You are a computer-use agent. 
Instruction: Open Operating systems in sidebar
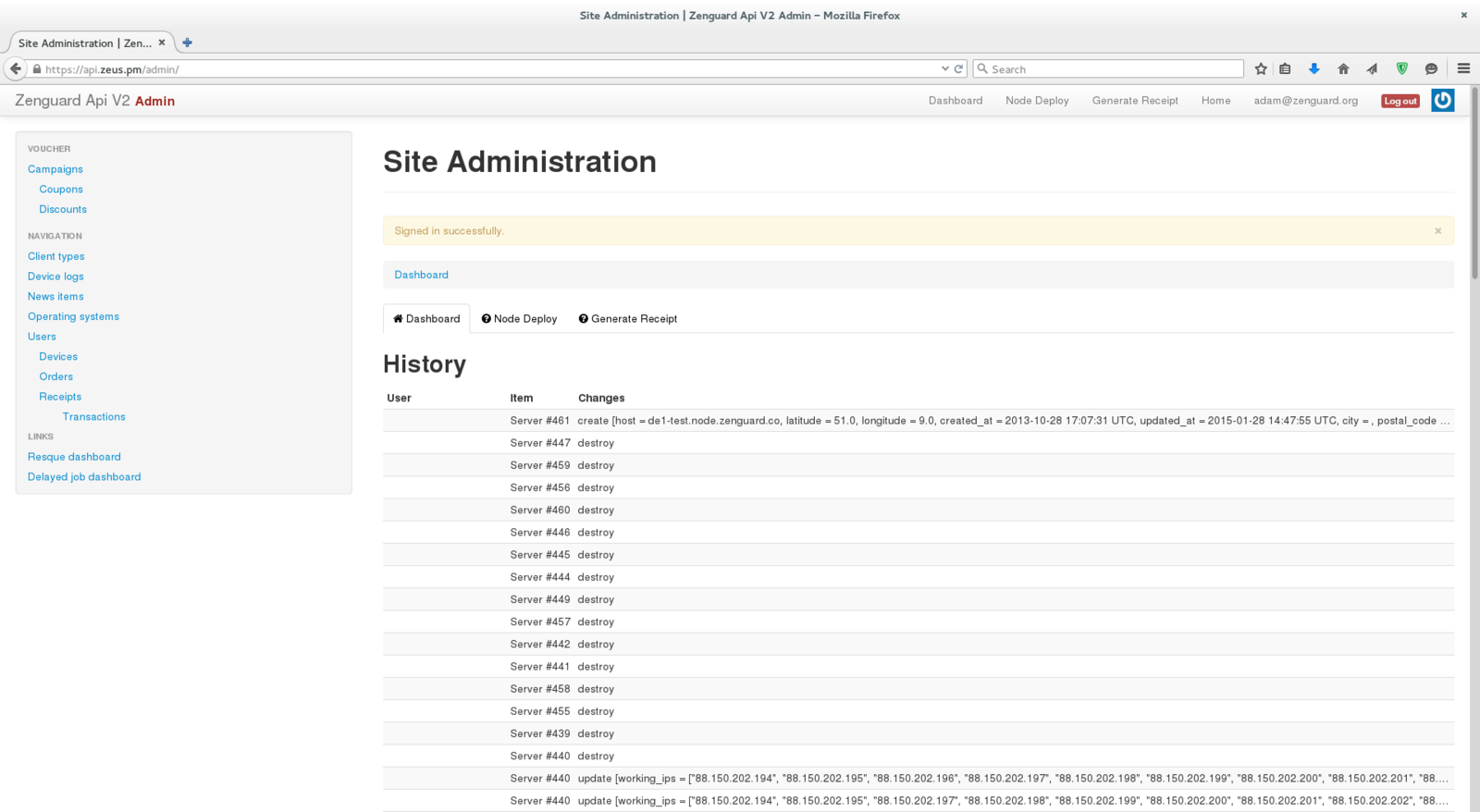click(73, 316)
